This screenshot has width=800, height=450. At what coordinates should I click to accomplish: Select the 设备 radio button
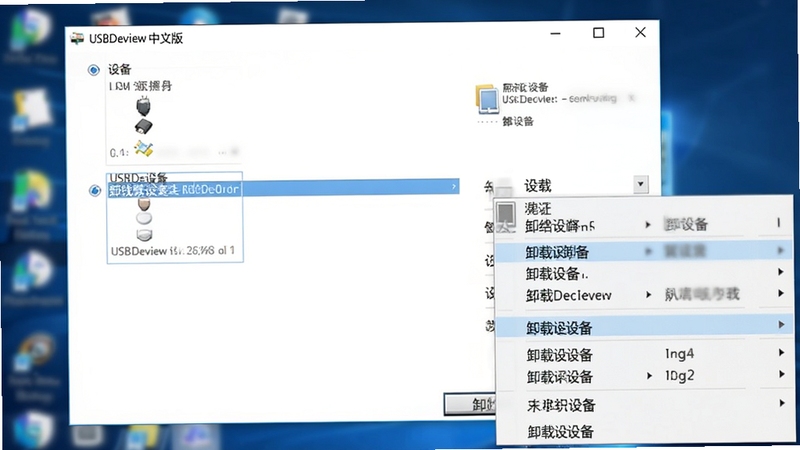93,70
